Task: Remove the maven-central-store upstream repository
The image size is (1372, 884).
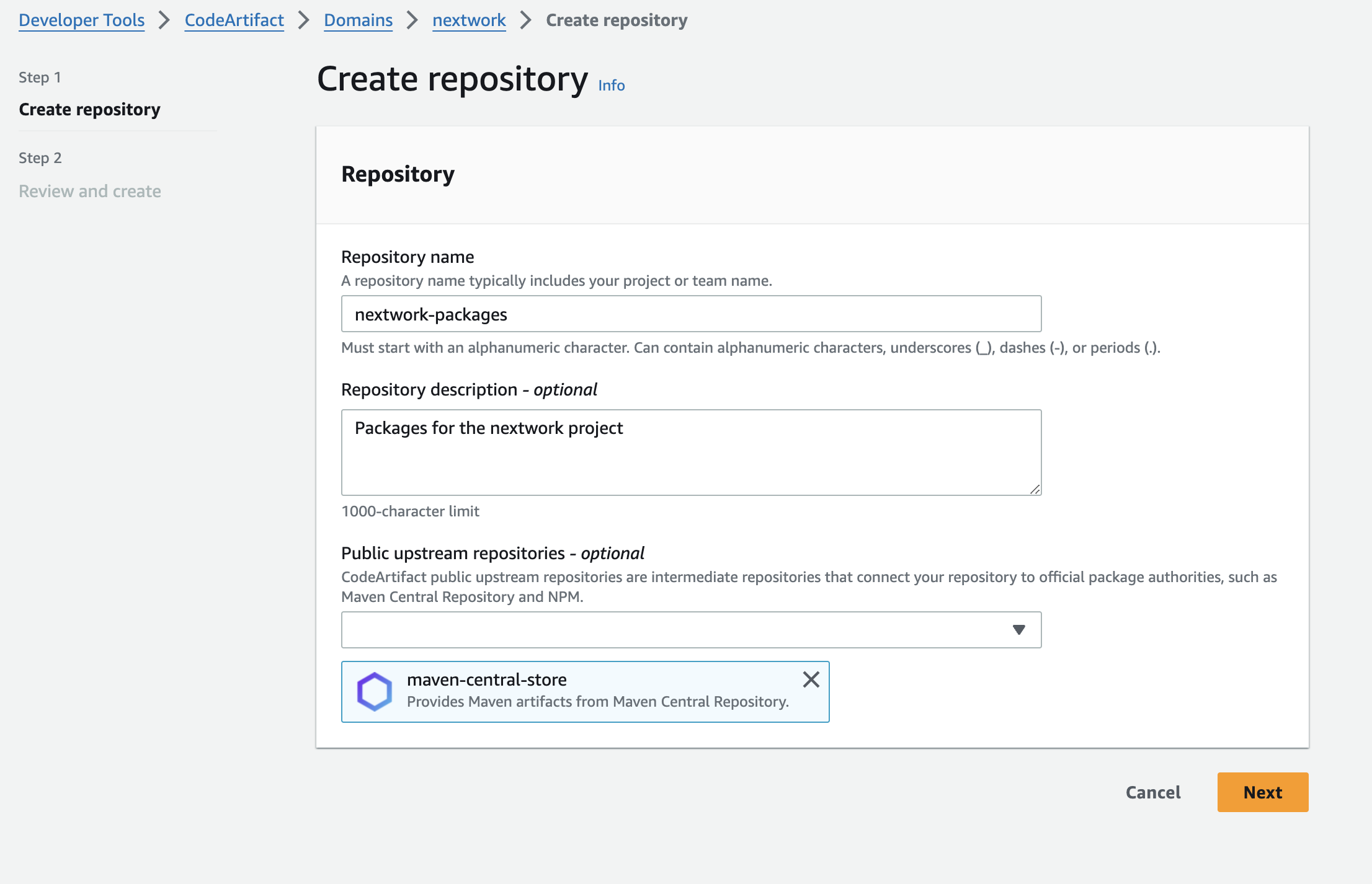Action: [x=811, y=679]
